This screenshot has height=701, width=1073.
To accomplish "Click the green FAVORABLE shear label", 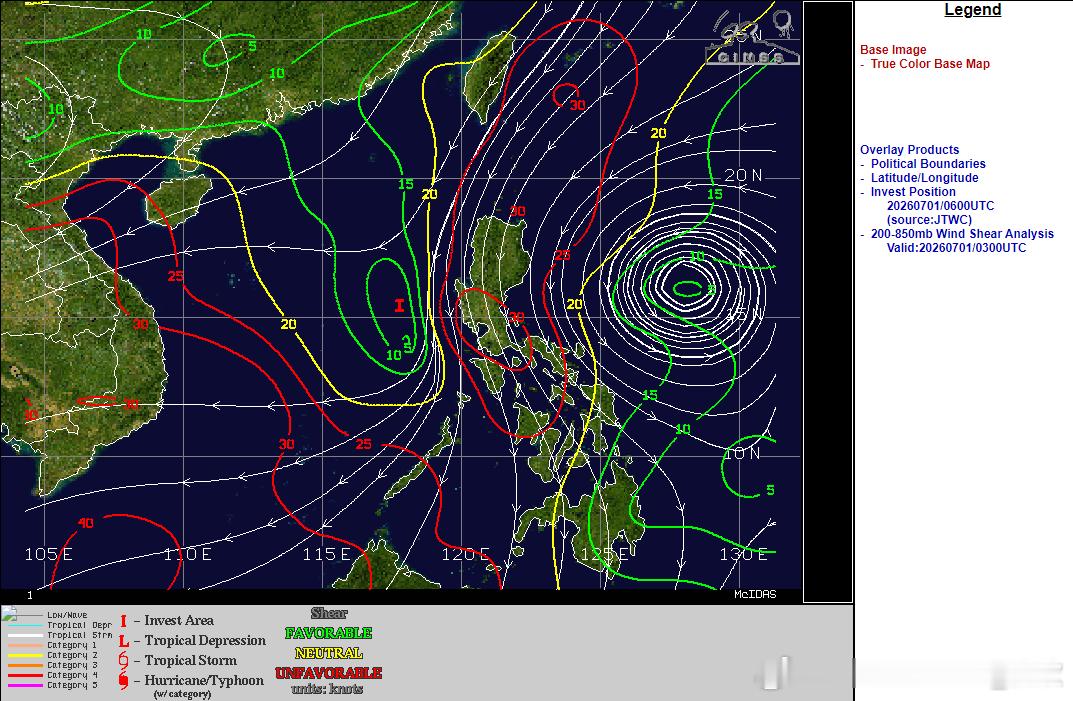I will pyautogui.click(x=328, y=633).
